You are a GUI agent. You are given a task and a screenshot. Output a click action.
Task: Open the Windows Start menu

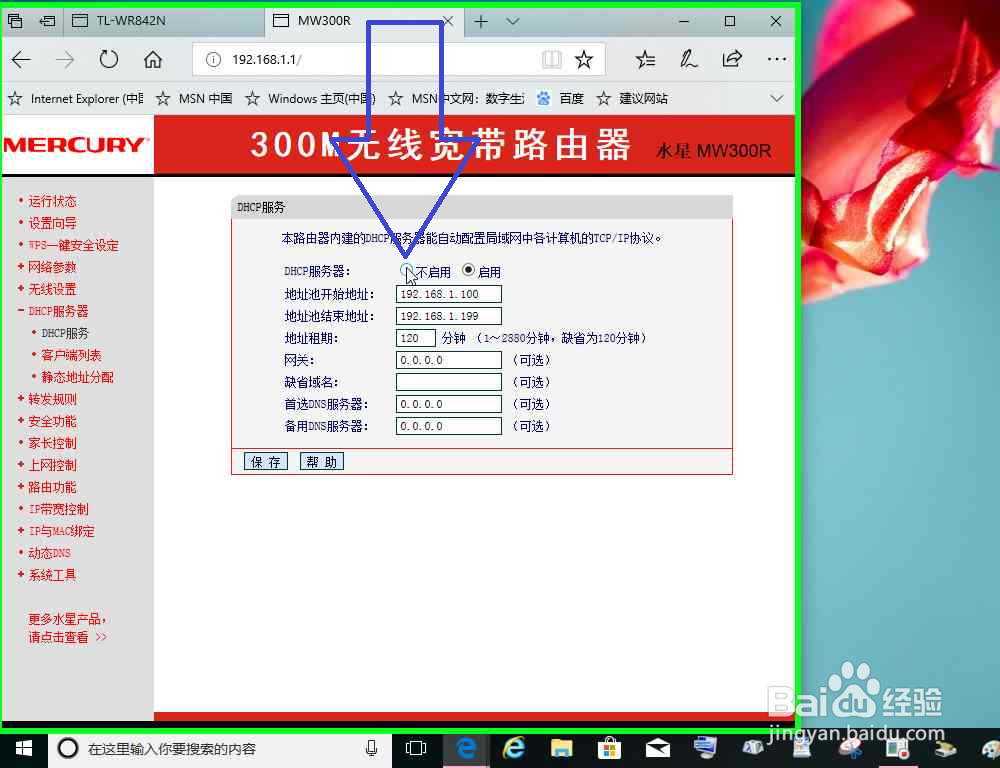tap(24, 749)
